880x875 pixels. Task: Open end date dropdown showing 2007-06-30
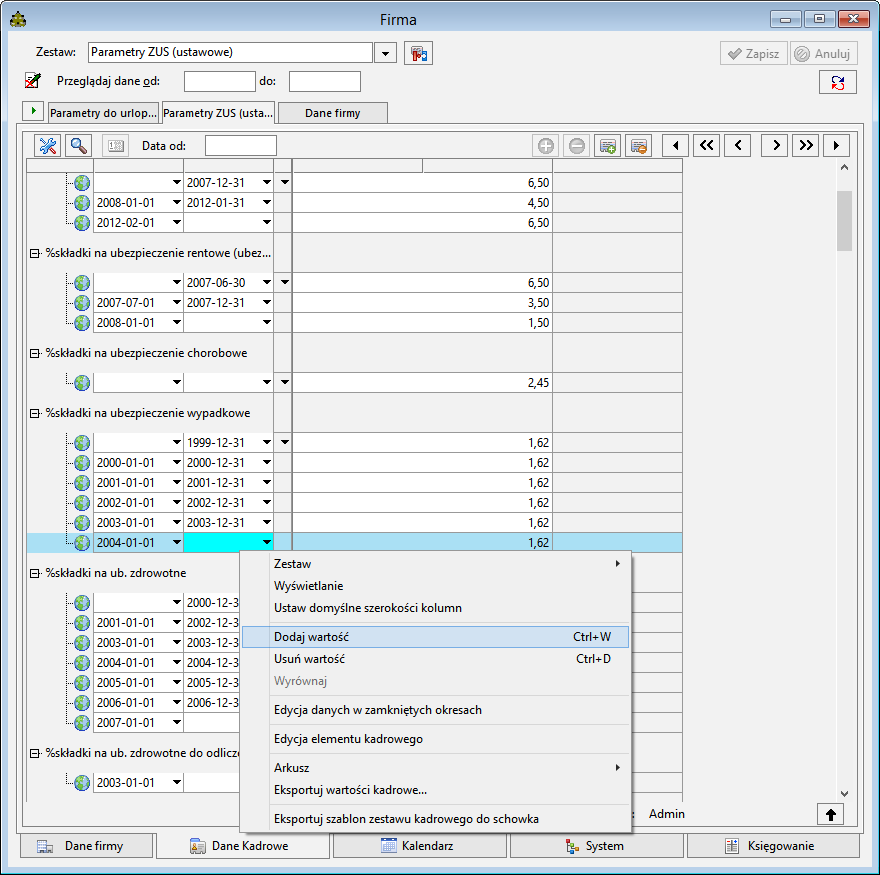tap(267, 282)
